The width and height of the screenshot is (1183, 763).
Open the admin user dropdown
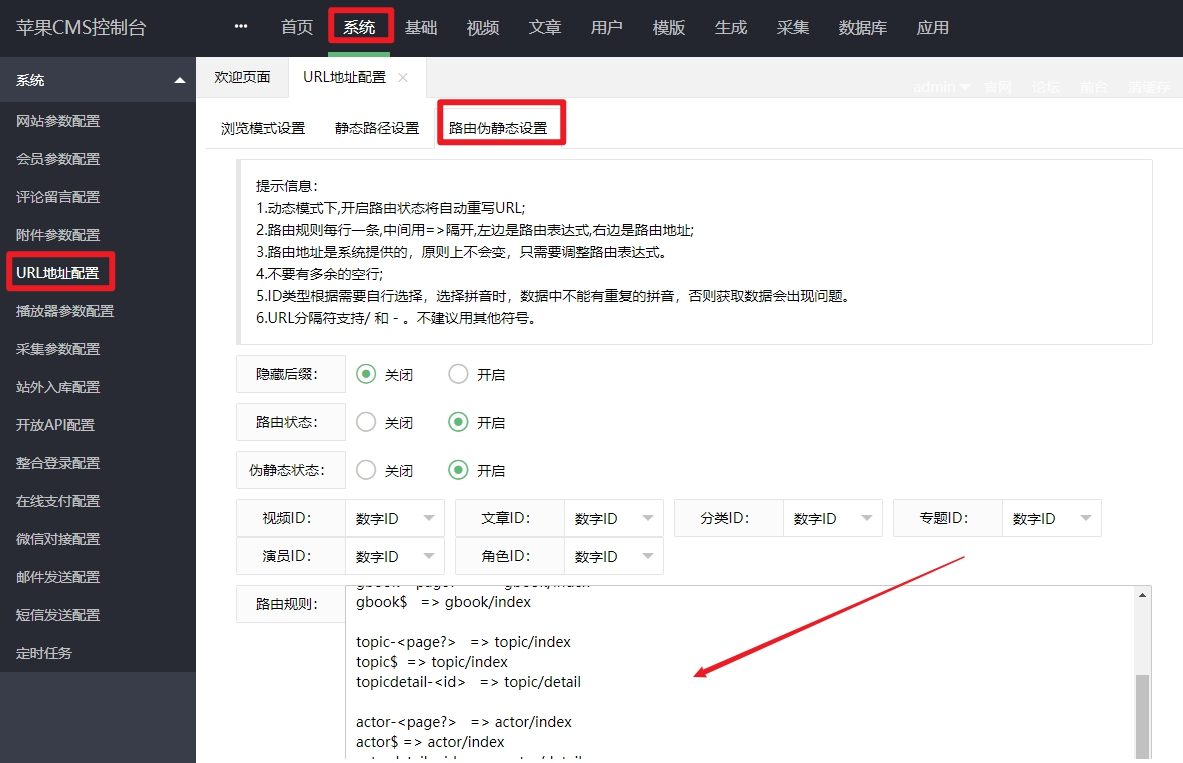[x=941, y=87]
